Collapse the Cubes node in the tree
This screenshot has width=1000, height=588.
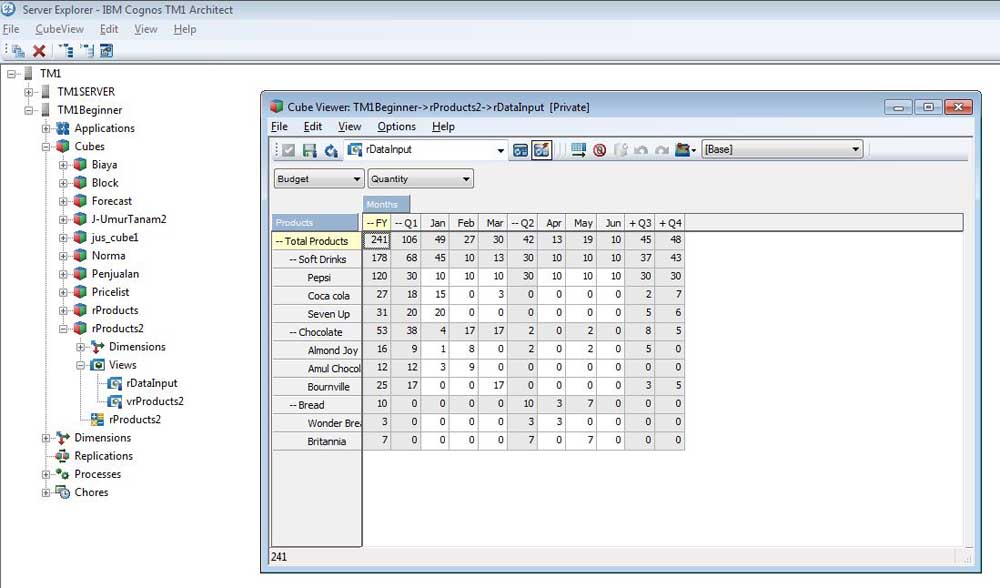(x=46, y=146)
